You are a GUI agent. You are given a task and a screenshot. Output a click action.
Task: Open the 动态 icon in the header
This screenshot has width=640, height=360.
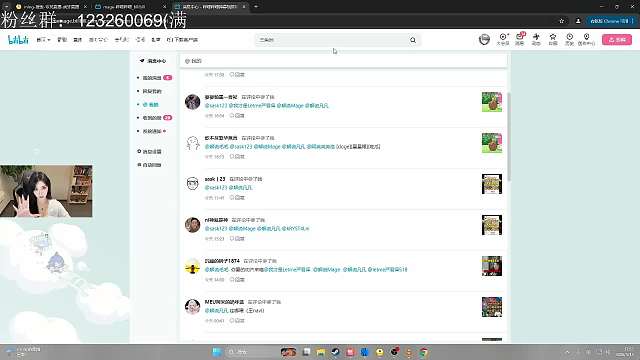pos(536,40)
